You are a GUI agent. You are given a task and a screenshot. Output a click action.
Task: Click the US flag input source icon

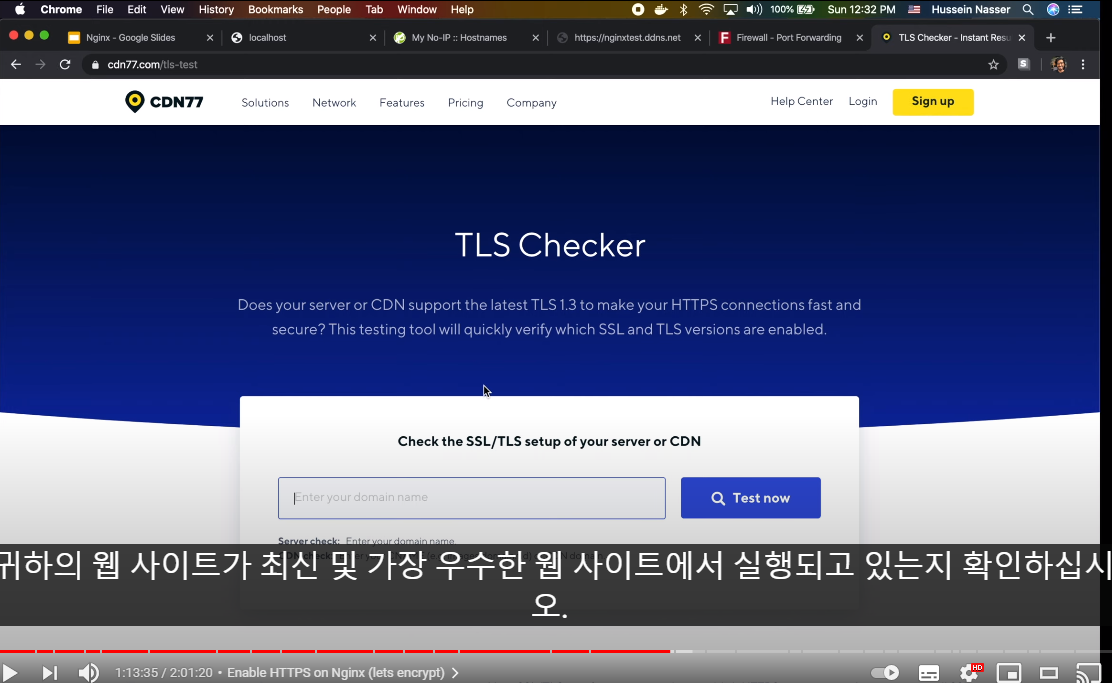pyautogui.click(x=914, y=9)
